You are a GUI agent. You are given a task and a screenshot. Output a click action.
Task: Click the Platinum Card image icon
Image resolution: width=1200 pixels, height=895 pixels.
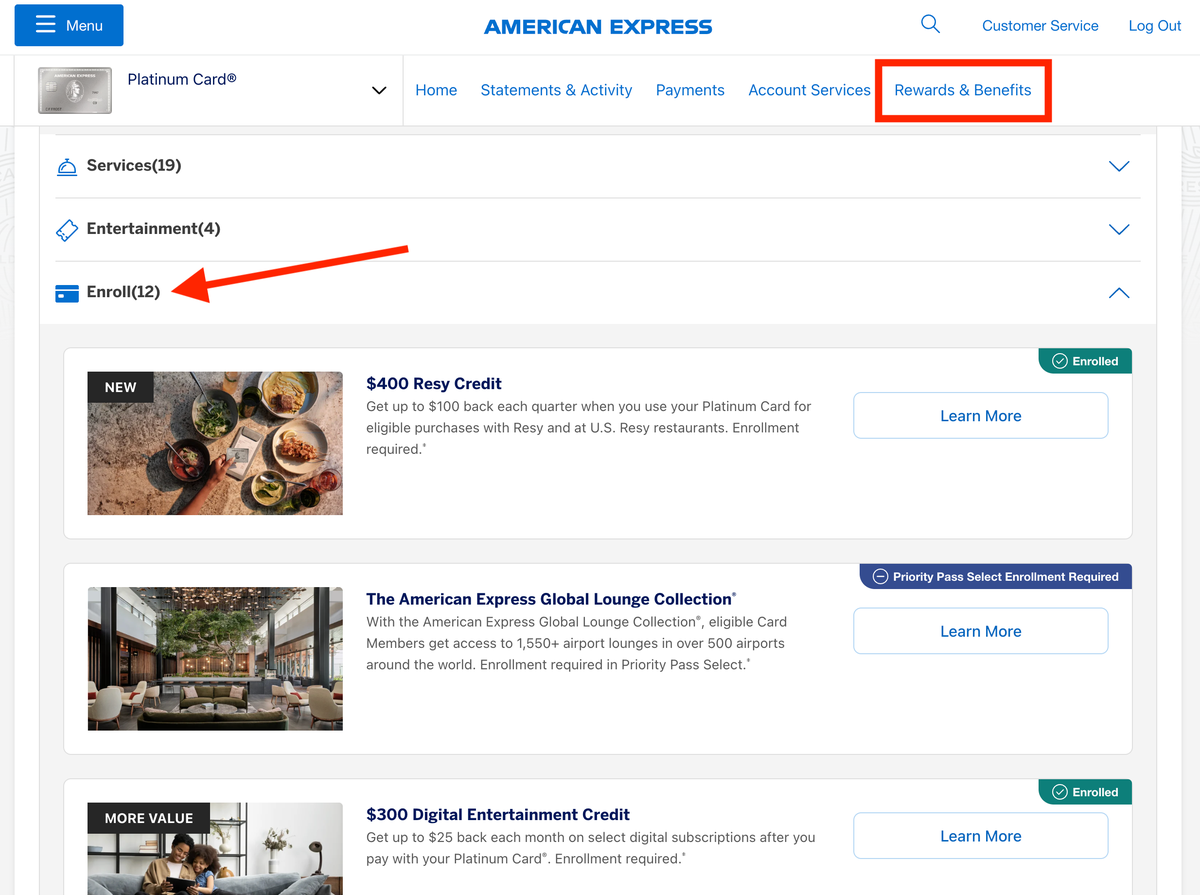[75, 91]
